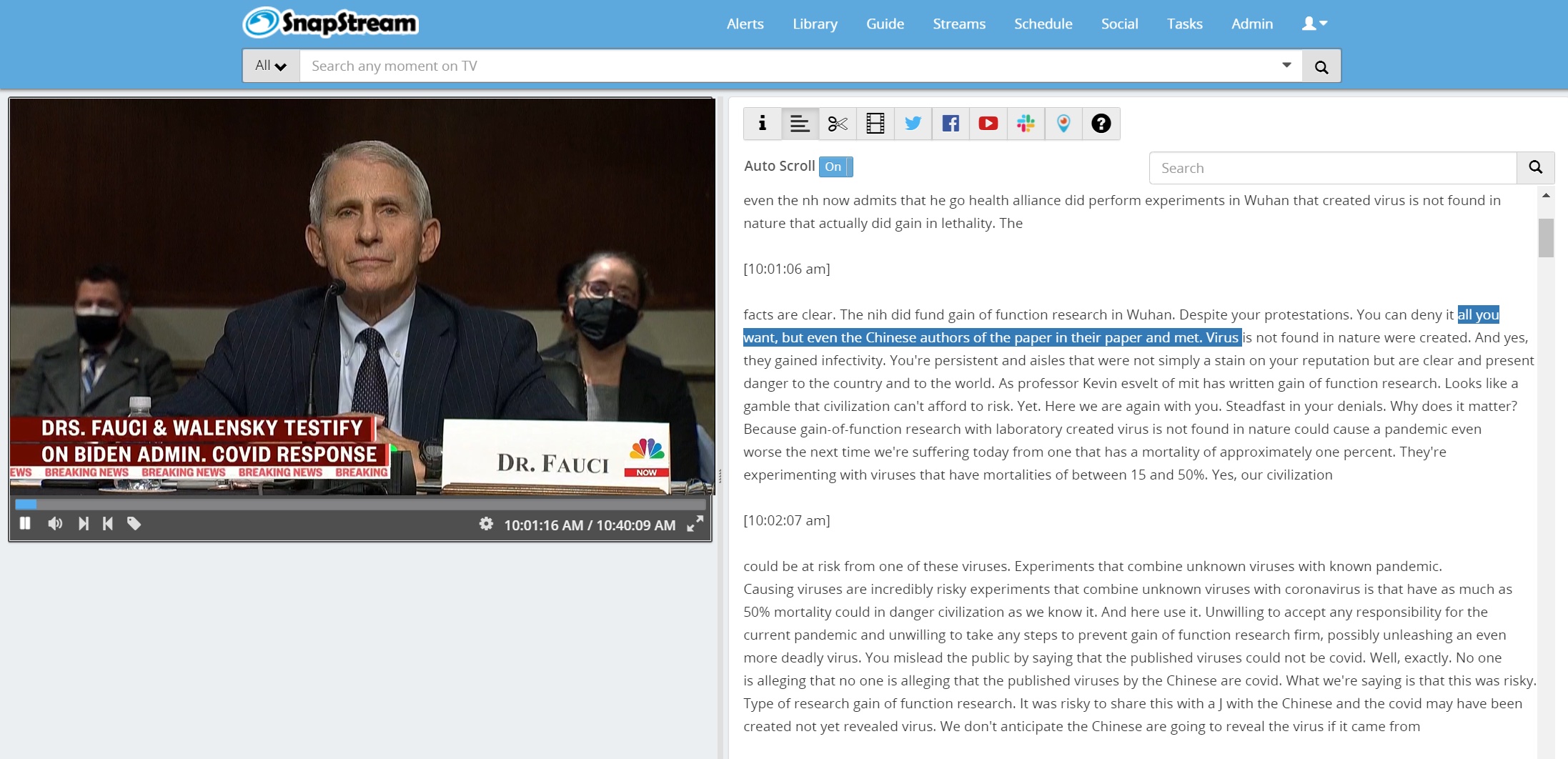Click the transcript search magnifier button
Screen dimensions: 1568x759
click(x=1535, y=168)
